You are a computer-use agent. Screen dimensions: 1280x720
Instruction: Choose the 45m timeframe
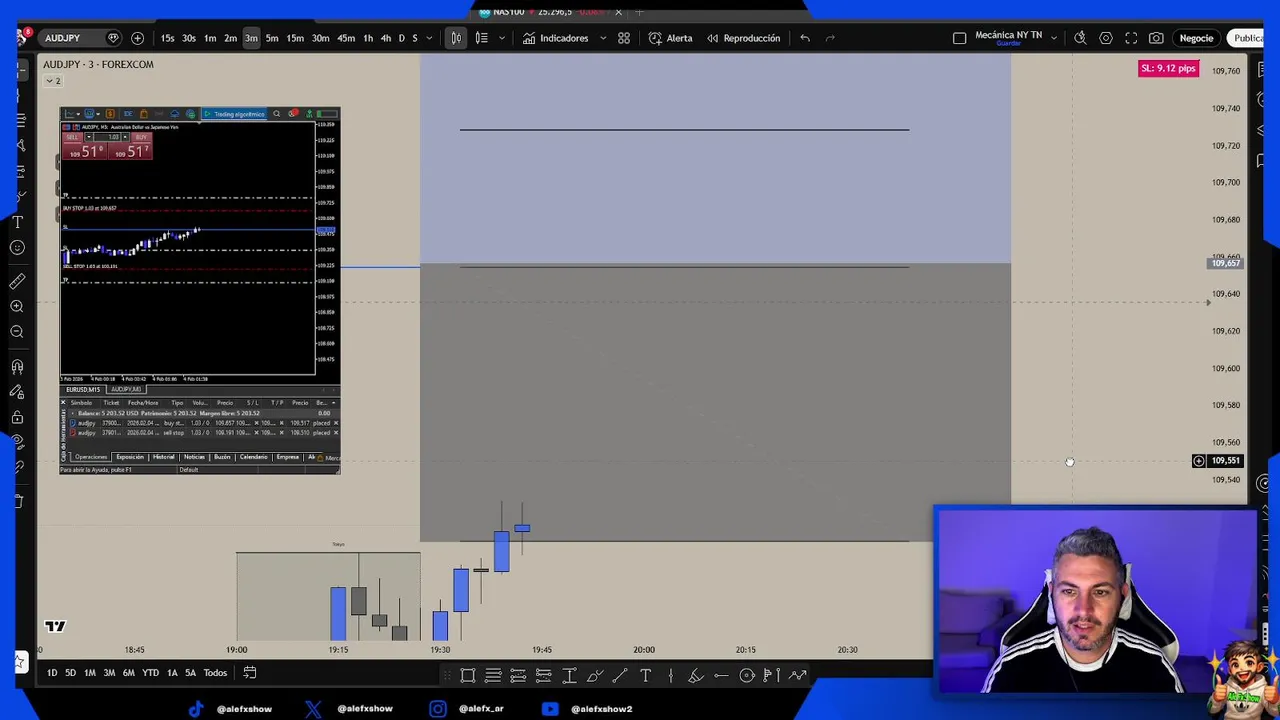(345, 38)
